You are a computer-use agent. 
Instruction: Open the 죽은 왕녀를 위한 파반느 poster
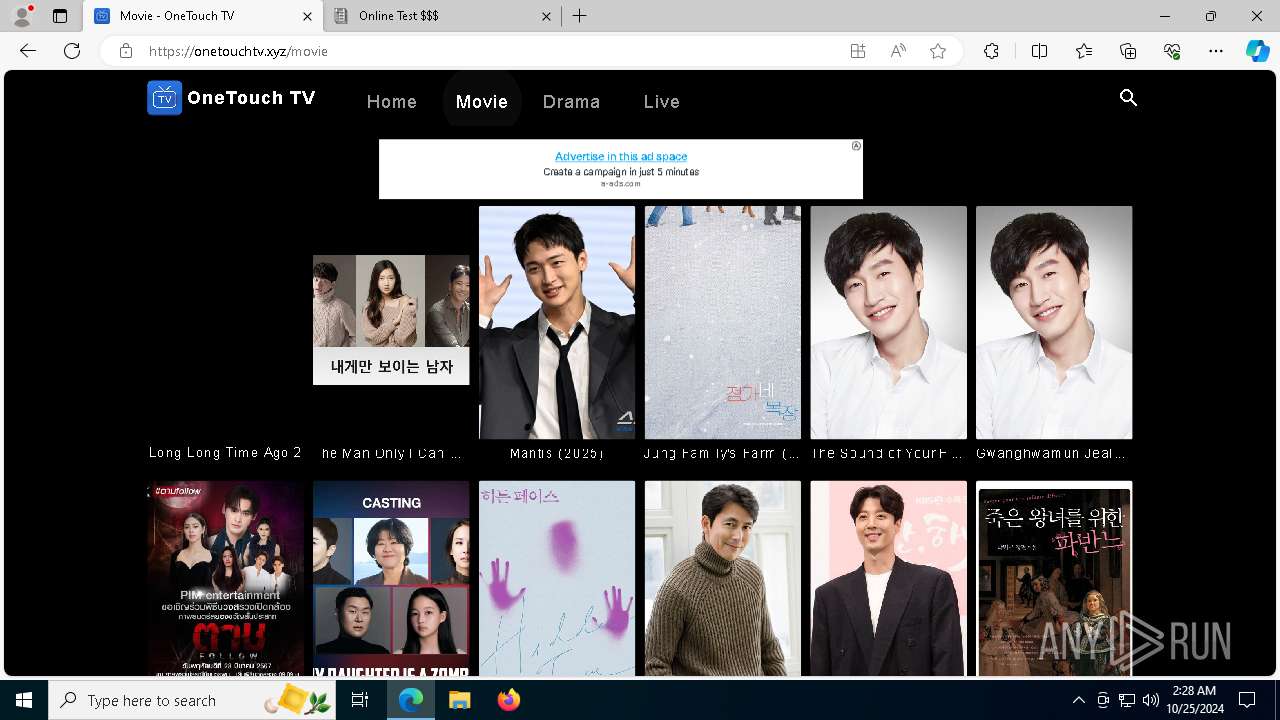point(1054,579)
